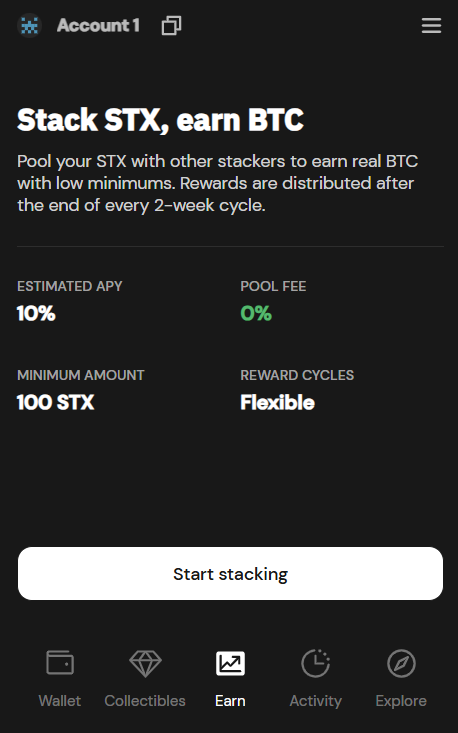Viewport: 458px width, 733px height.
Task: Click the 100 STX minimum amount
Action: (x=55, y=402)
